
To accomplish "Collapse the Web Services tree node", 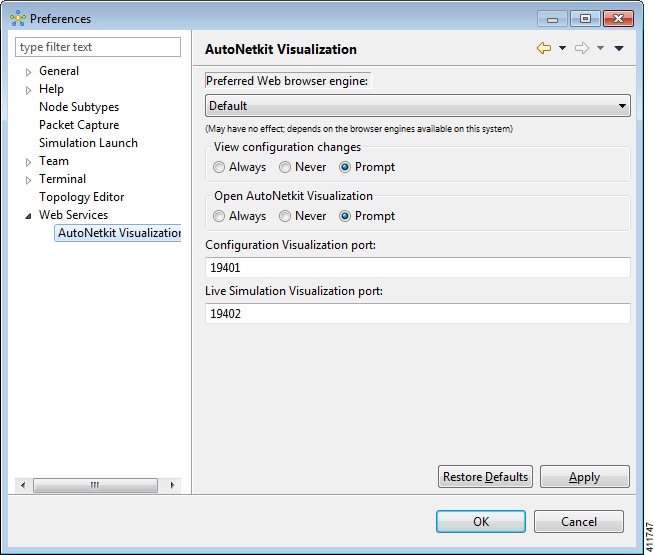I will (x=29, y=216).
